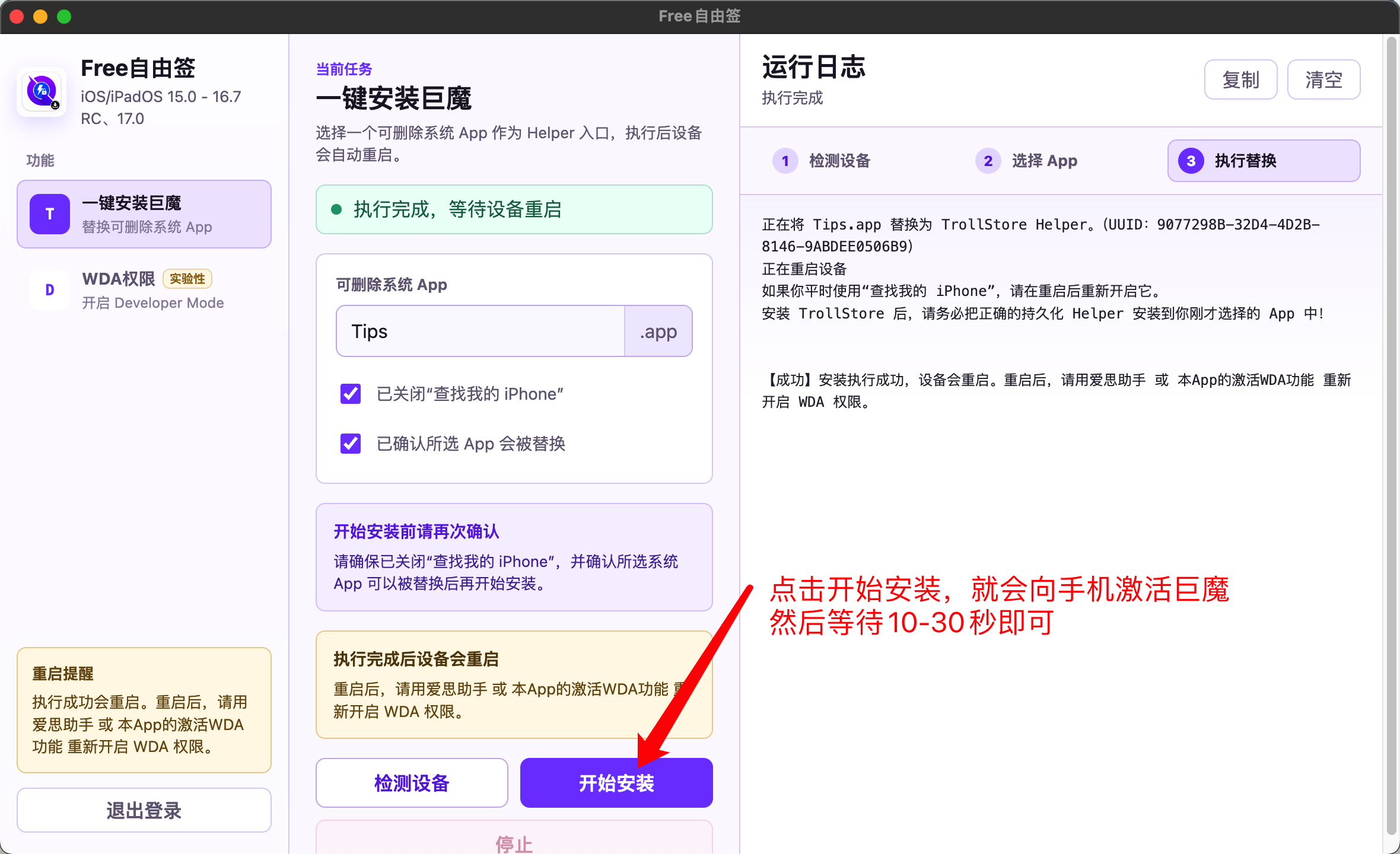Click the window's yellow minimize button
Viewport: 1400px width, 854px height.
(40, 16)
